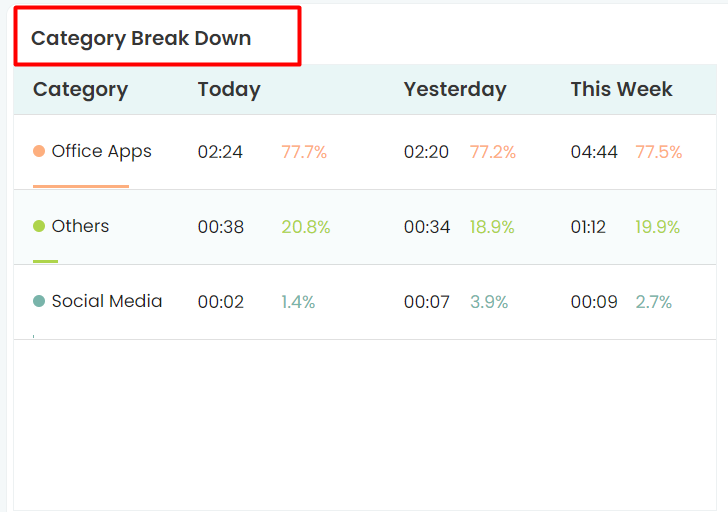The image size is (728, 512).
Task: Click the orange Office Apps category dot
Action: 39,152
